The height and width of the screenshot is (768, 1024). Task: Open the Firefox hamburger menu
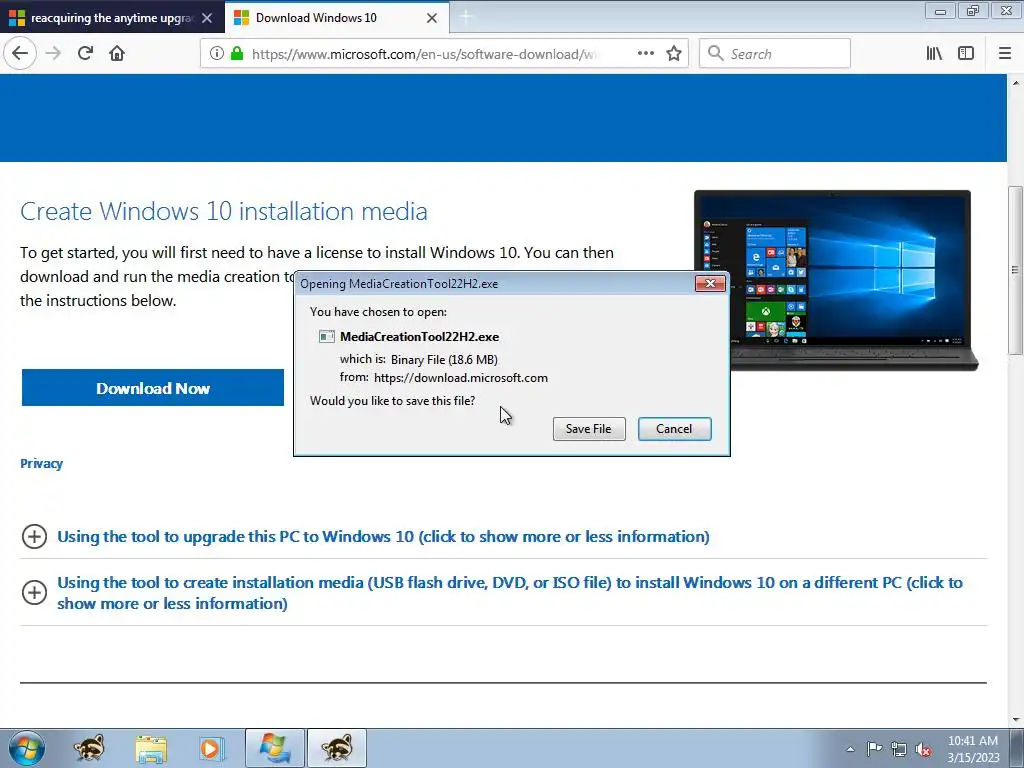point(1005,54)
